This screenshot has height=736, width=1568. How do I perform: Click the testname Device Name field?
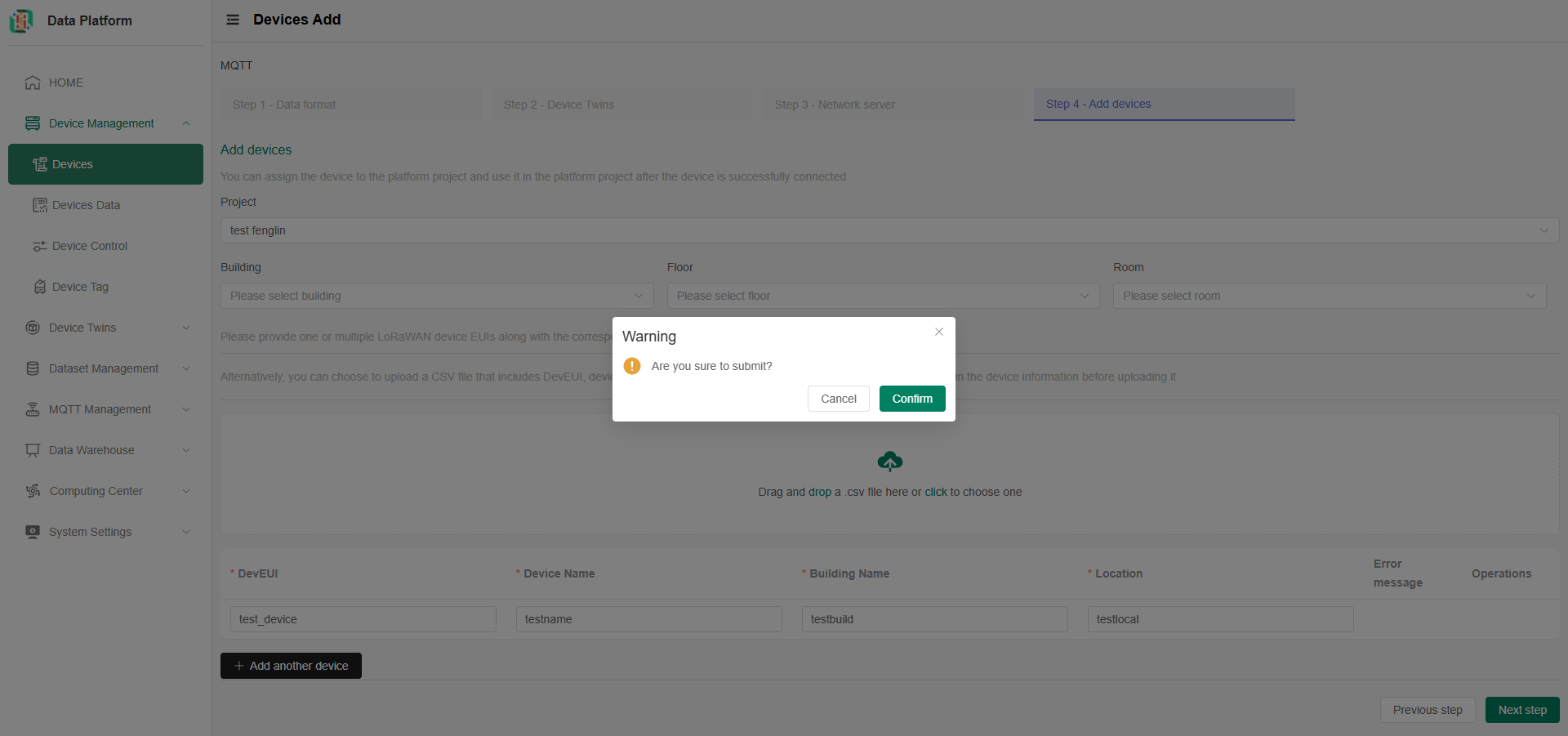tap(648, 619)
